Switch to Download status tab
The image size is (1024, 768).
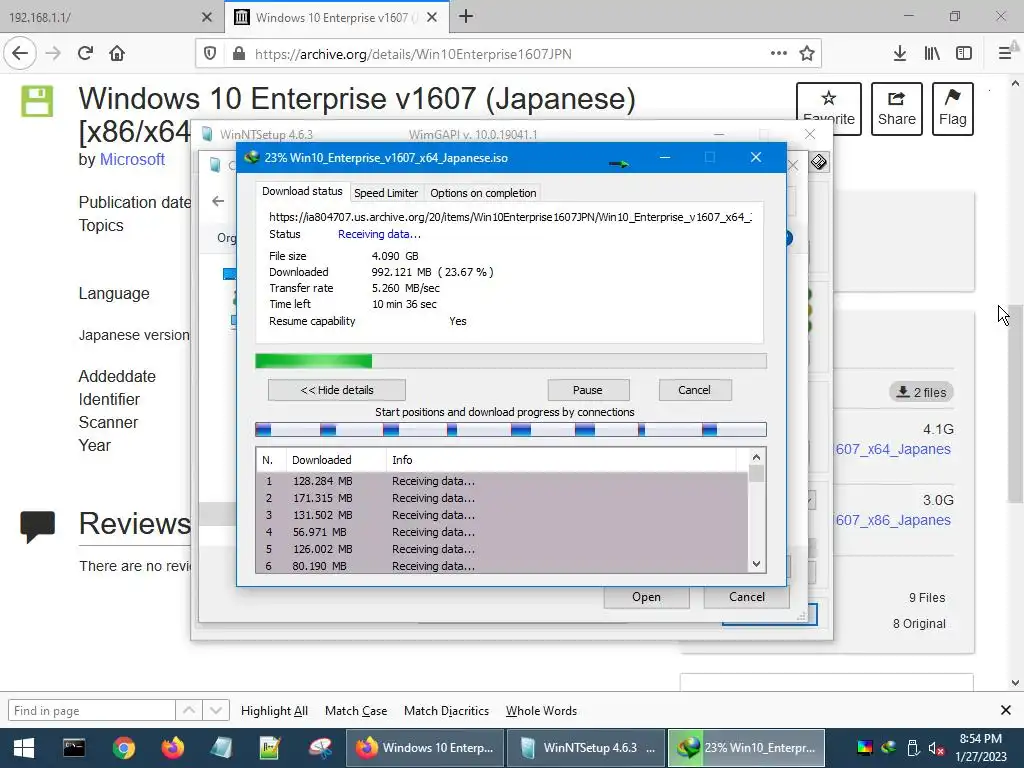click(x=302, y=191)
